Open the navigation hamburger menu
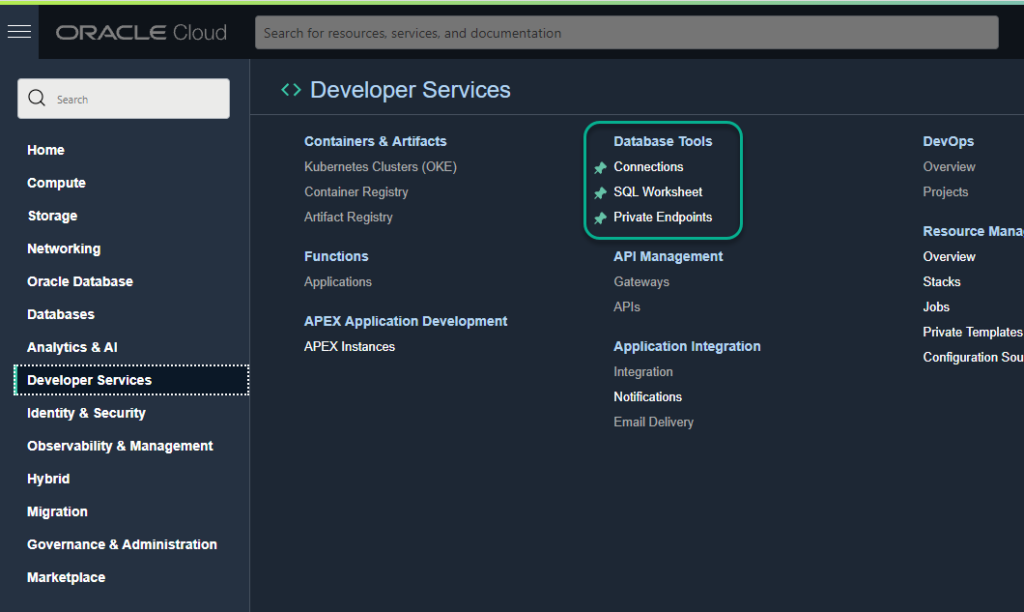Image resolution: width=1024 pixels, height=612 pixels. [18, 31]
